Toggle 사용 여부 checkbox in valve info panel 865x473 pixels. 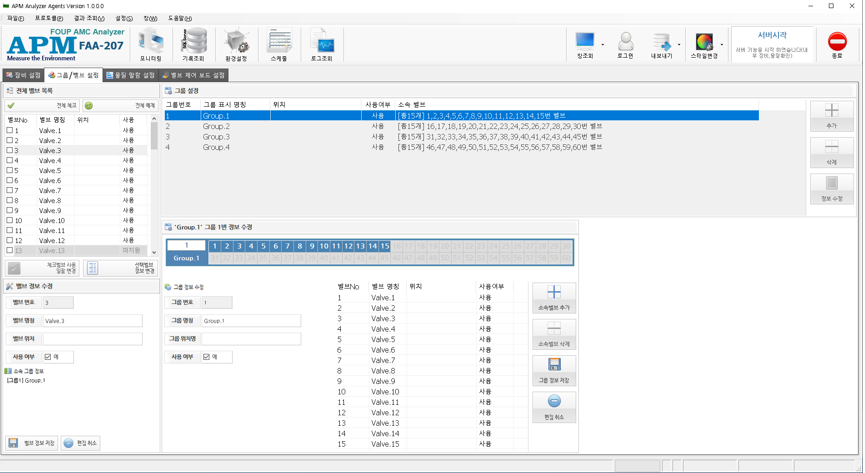click(48, 357)
